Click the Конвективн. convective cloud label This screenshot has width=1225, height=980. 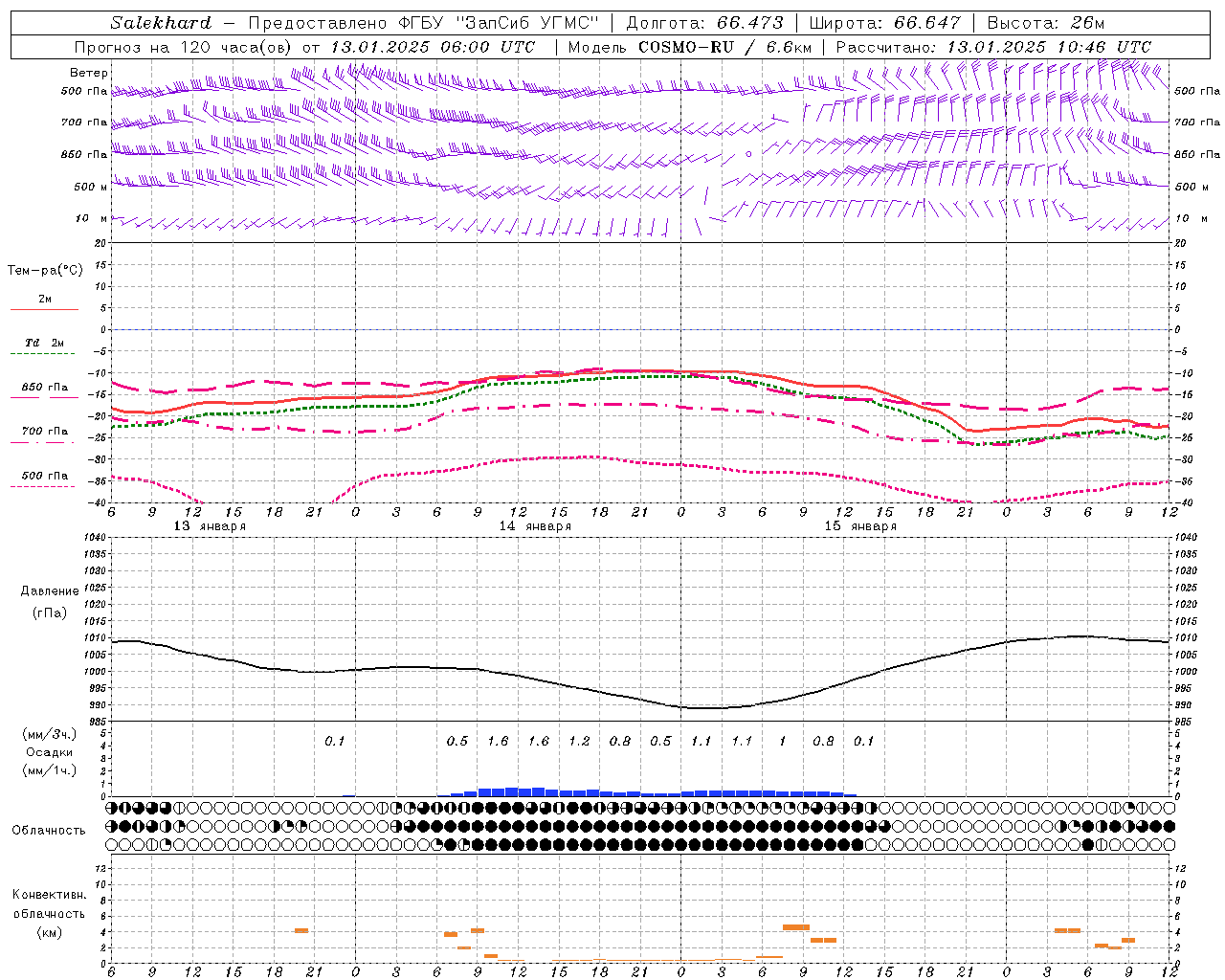pyautogui.click(x=49, y=895)
